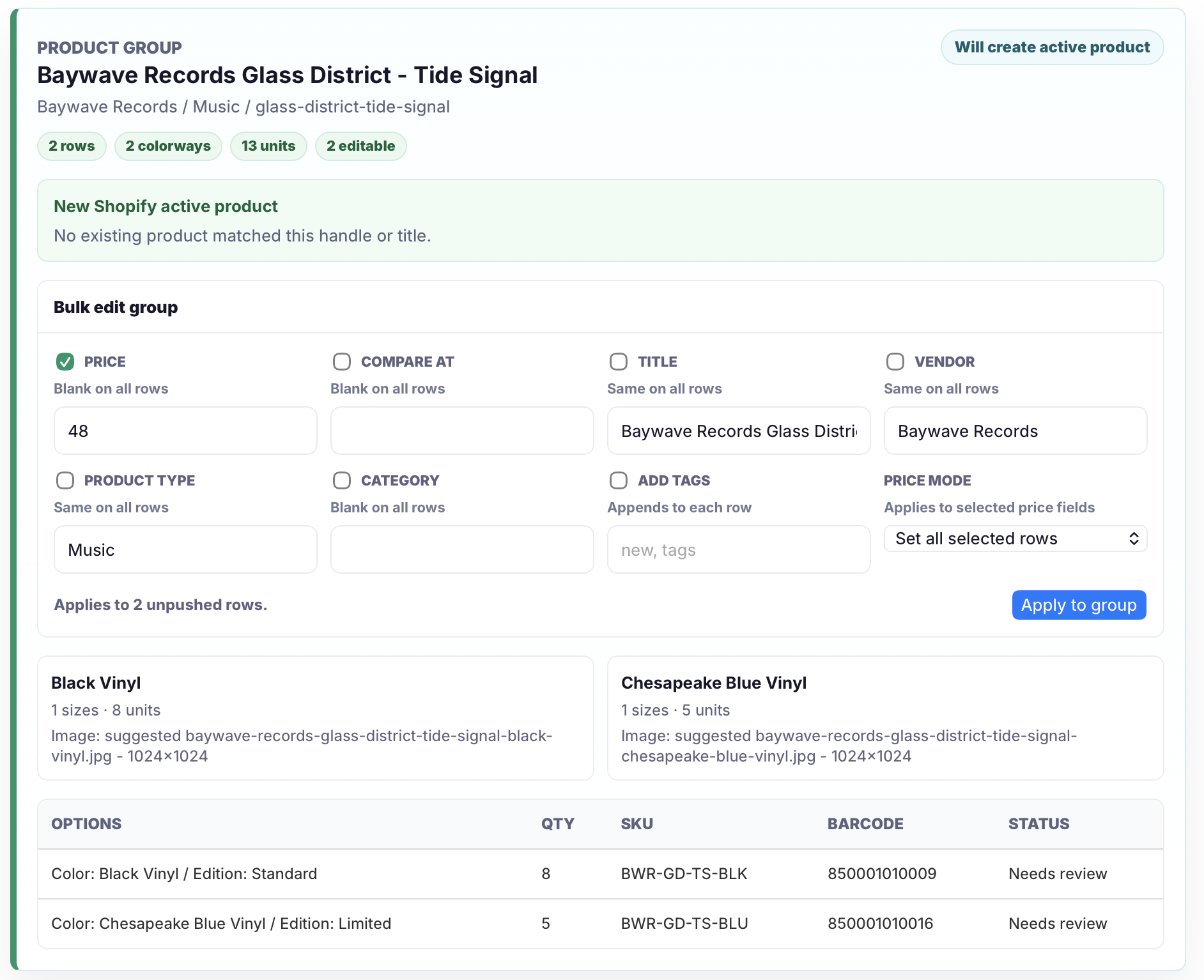The image size is (1204, 980).
Task: Click barcode 850001010009
Action: [882, 874]
